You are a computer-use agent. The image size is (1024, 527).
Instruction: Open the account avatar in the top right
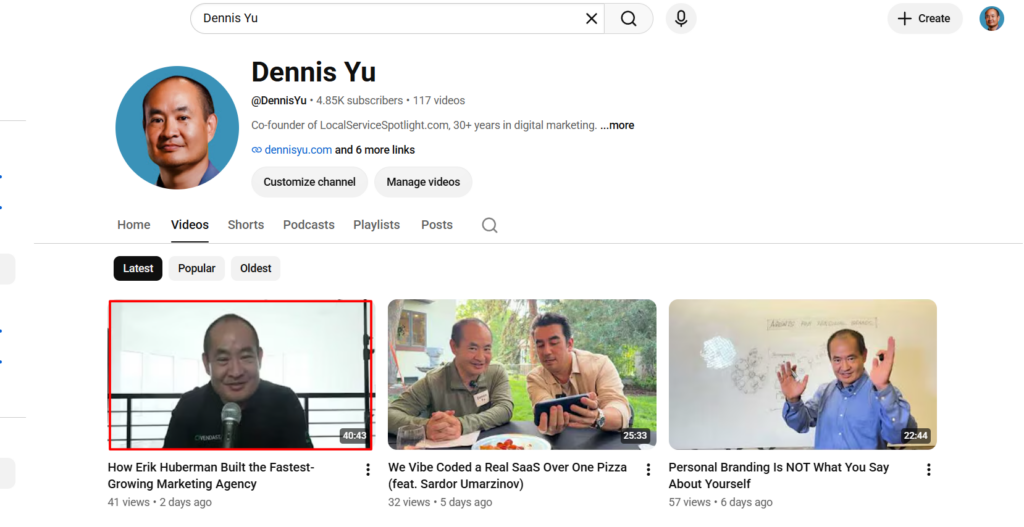(991, 19)
